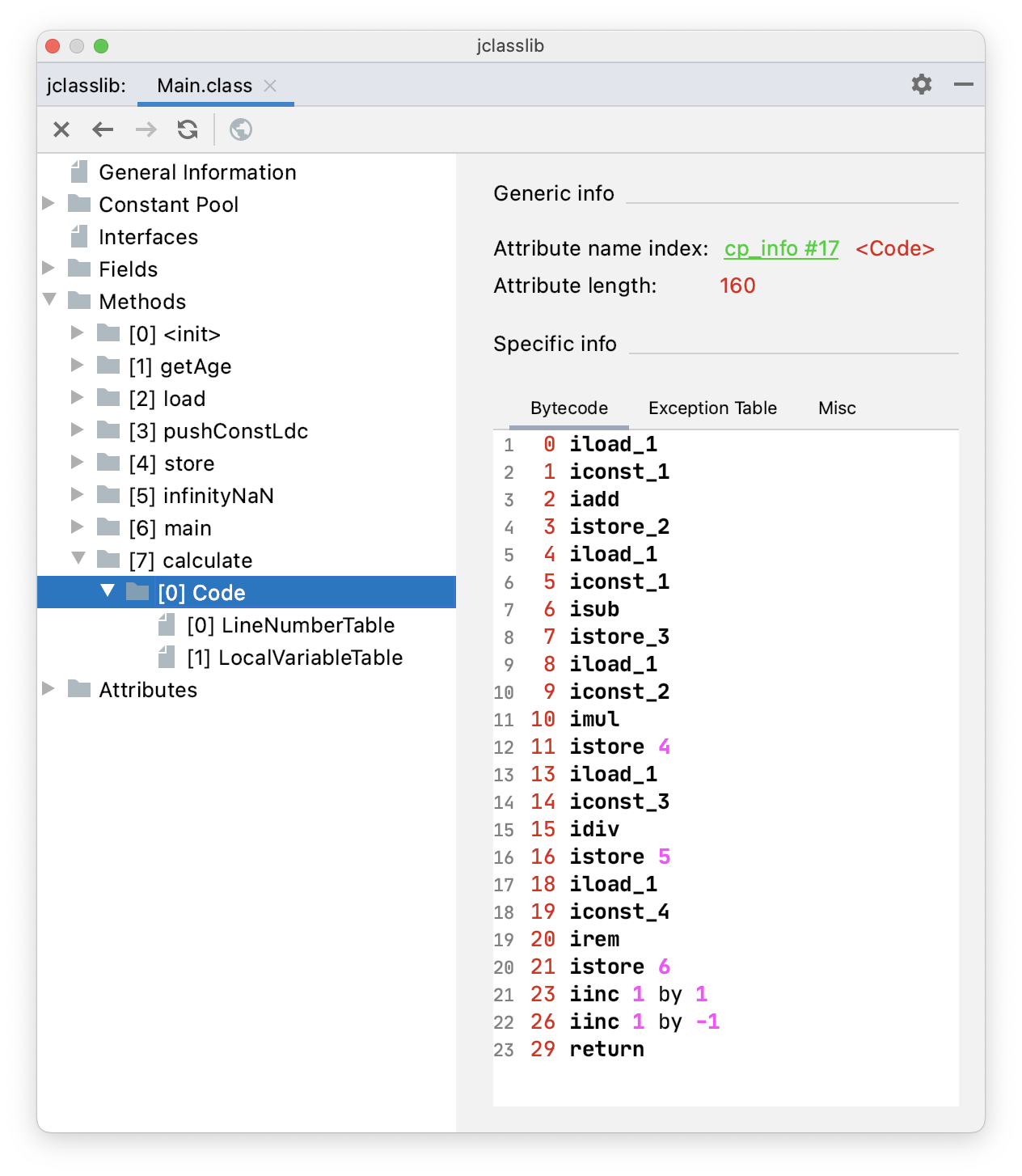Expand the Constant Pool node
Screen dimensions: 1022x1176
tap(49, 204)
